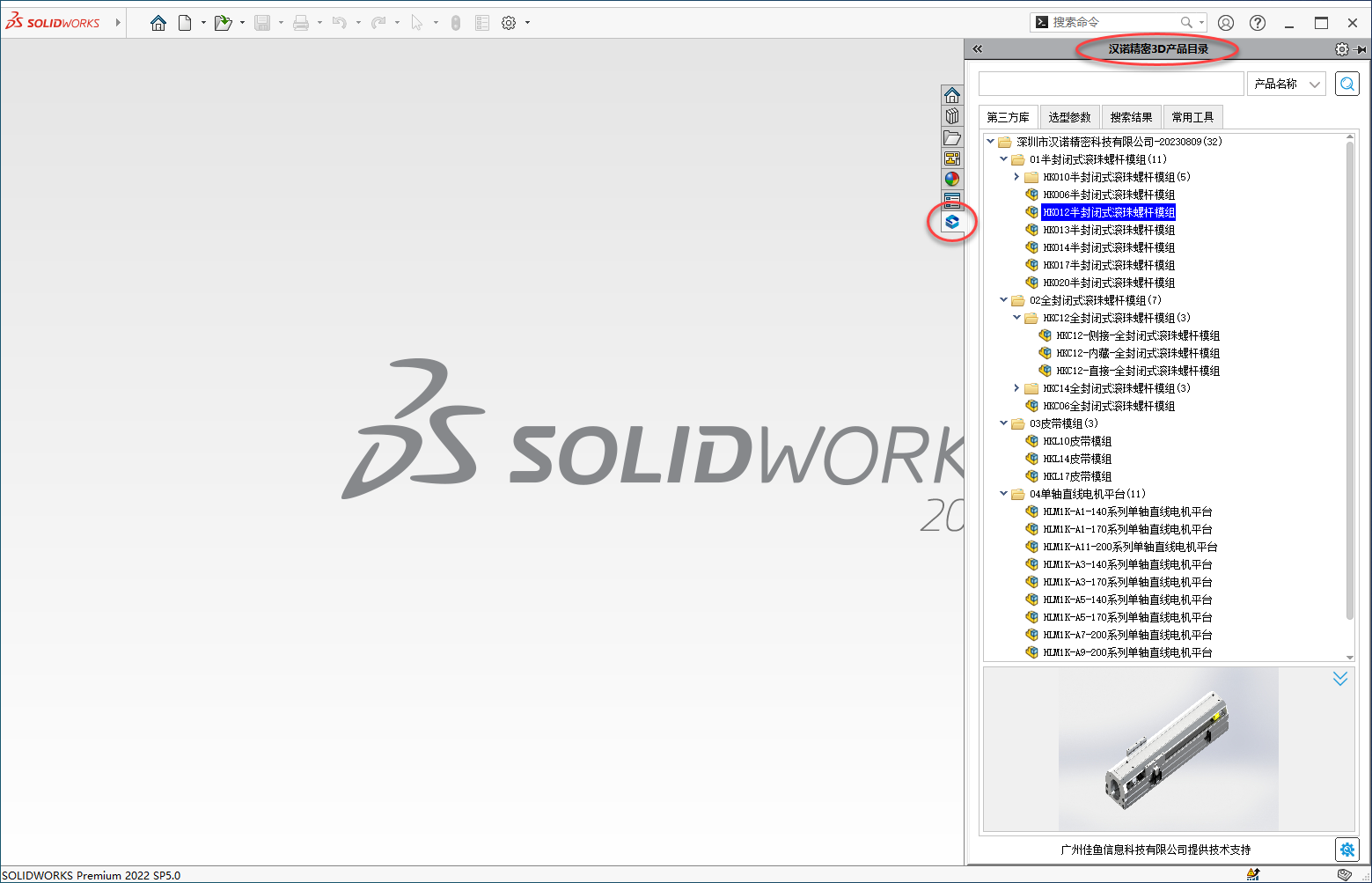Switch to the 第三方库 tab
Screen dimensions: 1372x883
(1008, 117)
